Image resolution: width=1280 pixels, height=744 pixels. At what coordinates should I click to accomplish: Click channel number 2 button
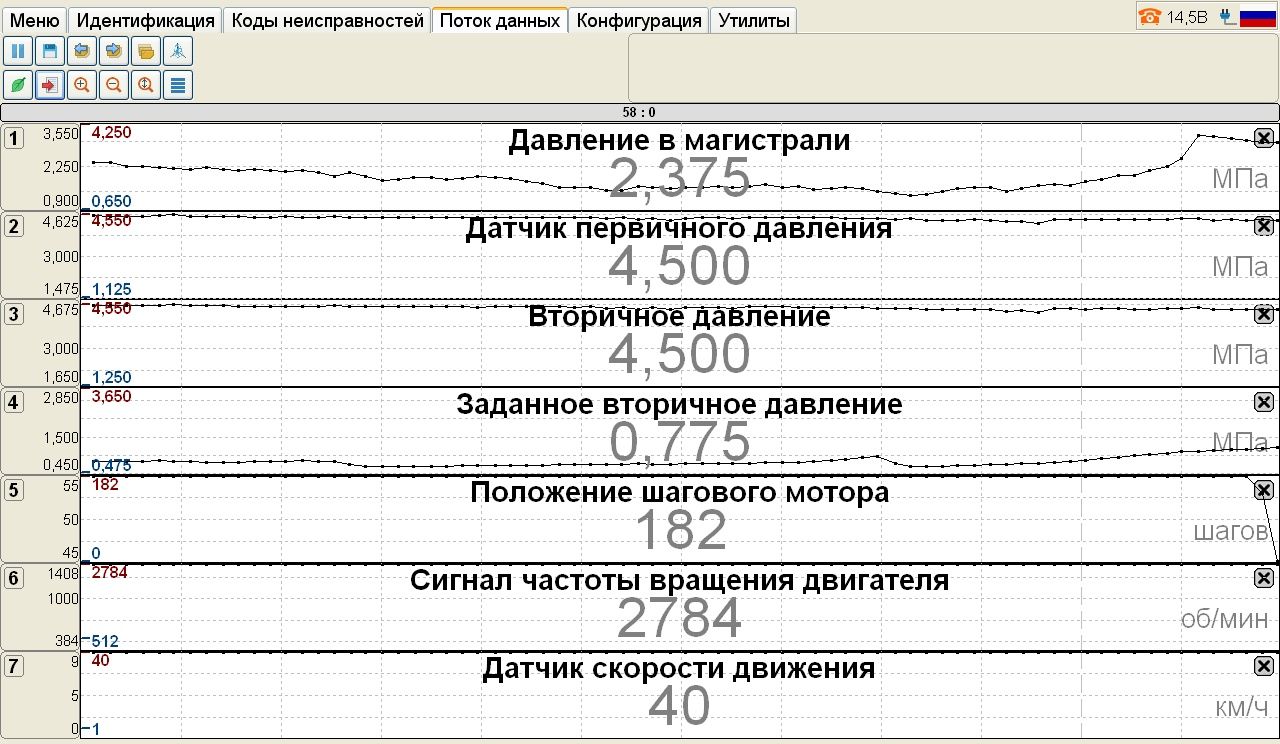click(x=13, y=226)
